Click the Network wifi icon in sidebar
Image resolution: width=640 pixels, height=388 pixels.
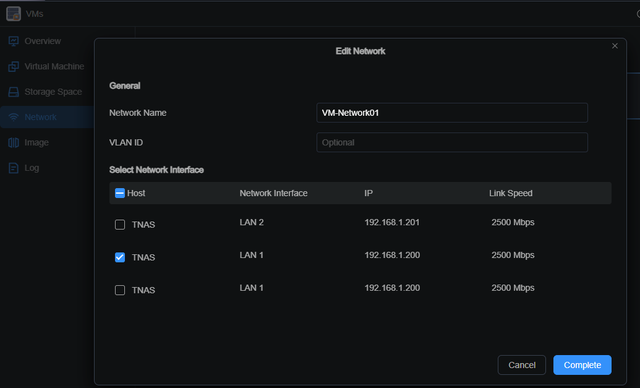[13, 117]
